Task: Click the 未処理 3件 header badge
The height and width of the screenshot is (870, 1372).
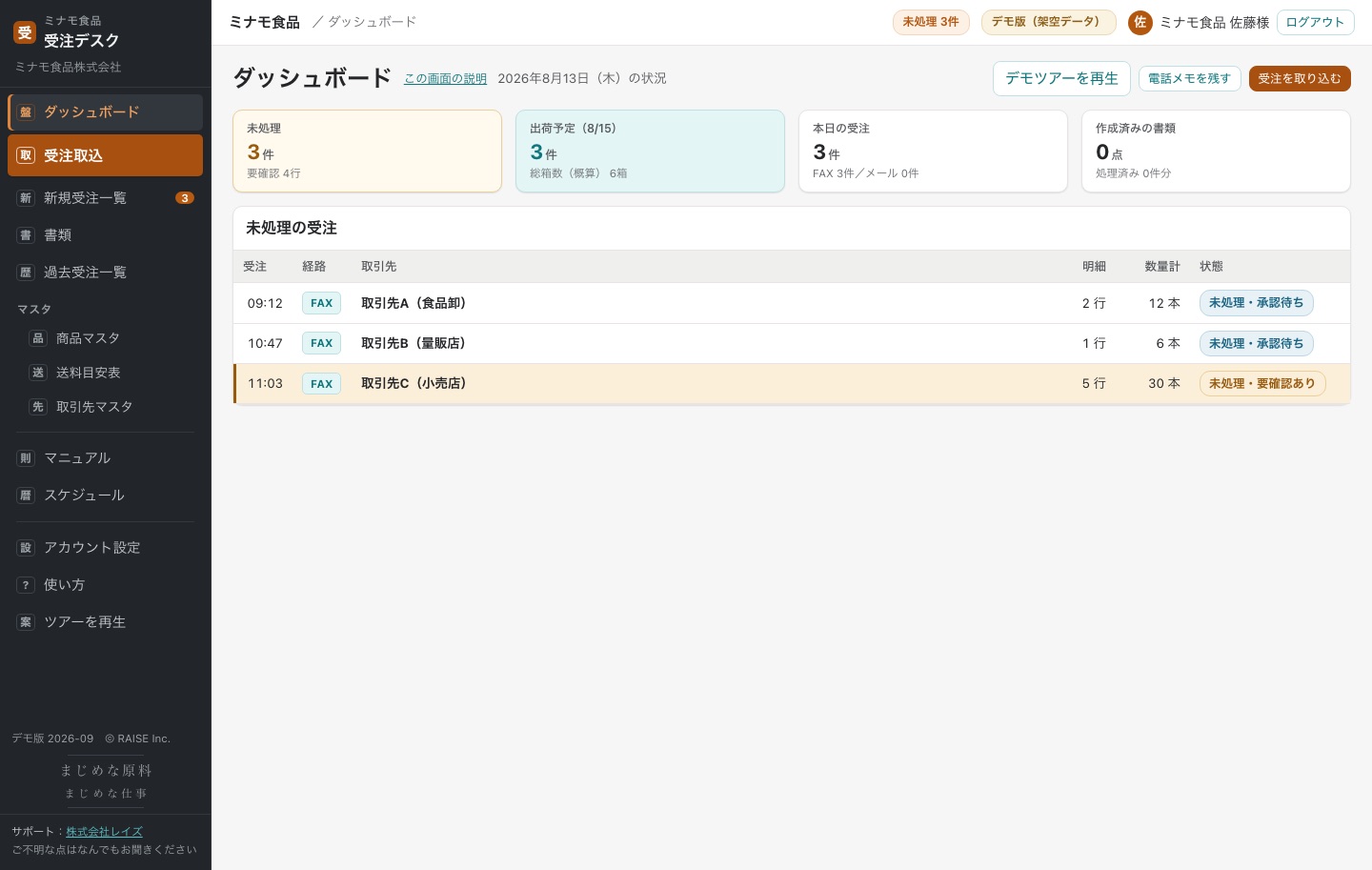Action: click(x=931, y=22)
